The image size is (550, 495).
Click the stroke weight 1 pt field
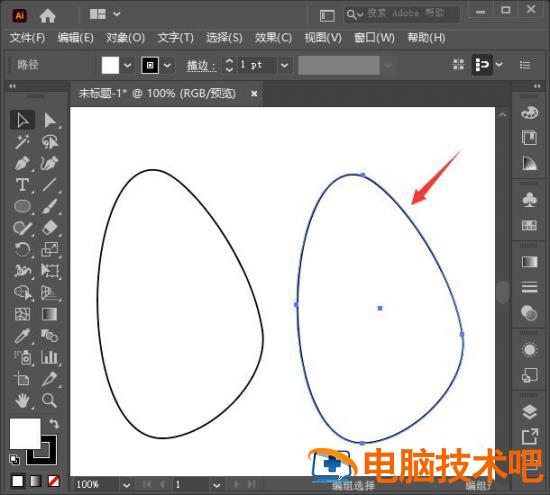tap(256, 65)
